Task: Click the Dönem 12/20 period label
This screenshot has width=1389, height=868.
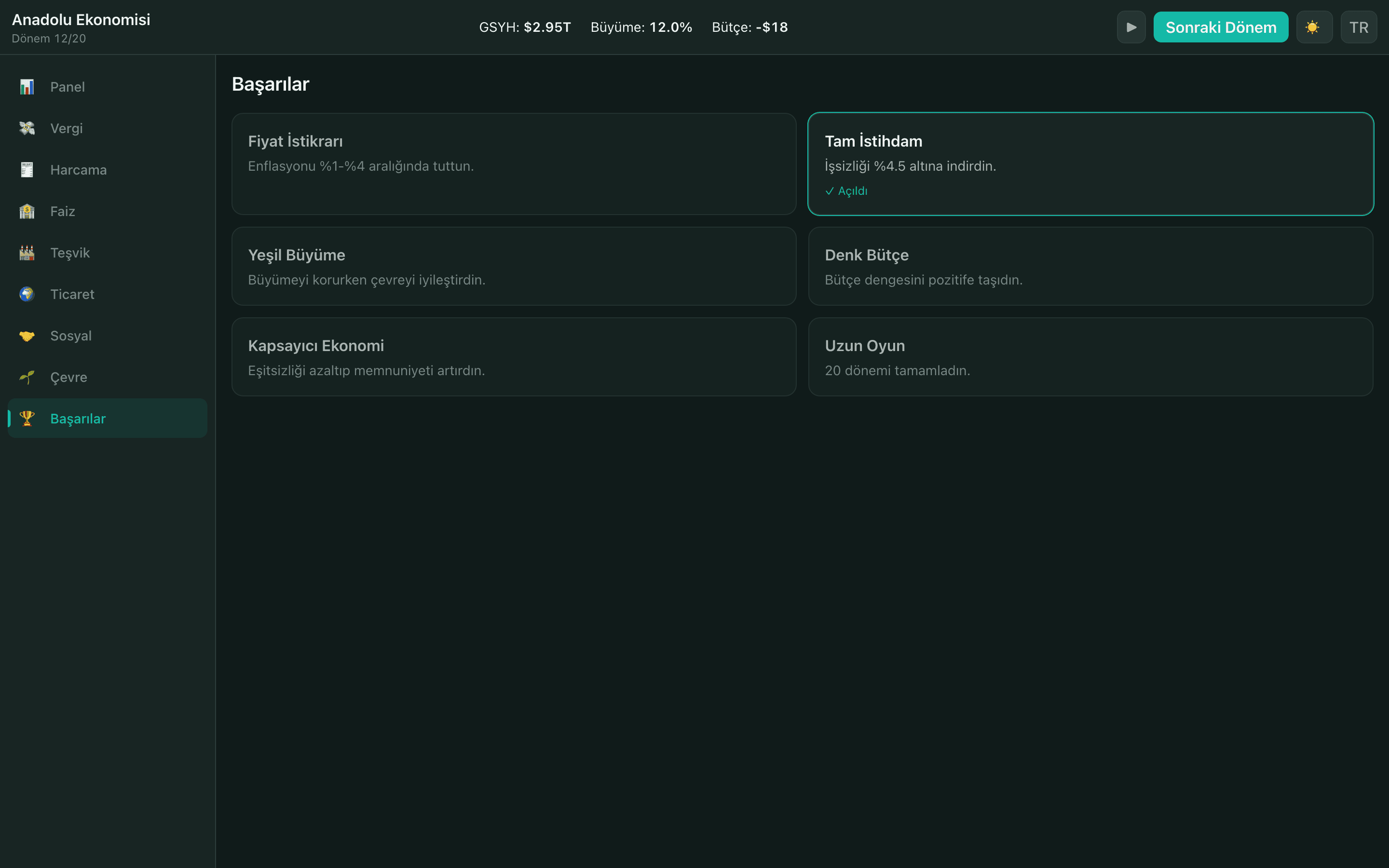Action: (x=49, y=39)
